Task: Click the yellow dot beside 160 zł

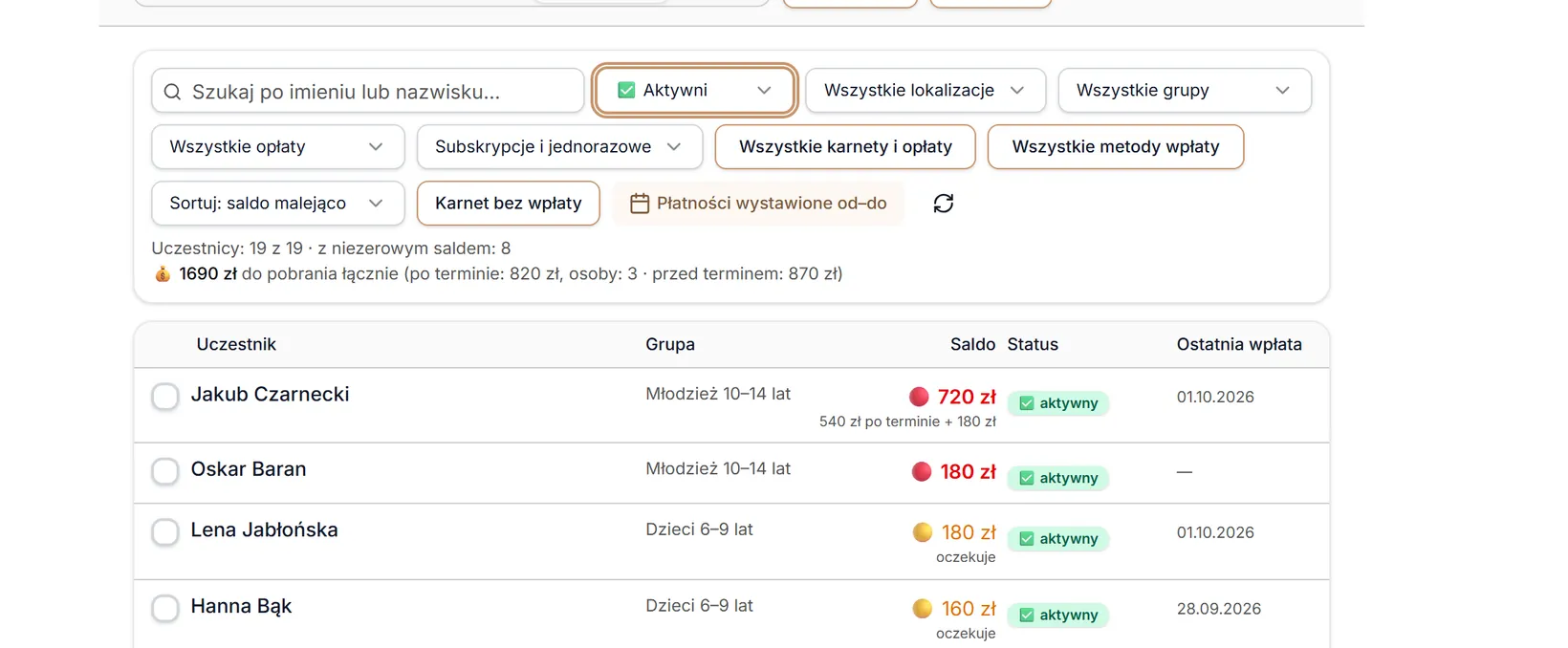Action: pos(923,608)
